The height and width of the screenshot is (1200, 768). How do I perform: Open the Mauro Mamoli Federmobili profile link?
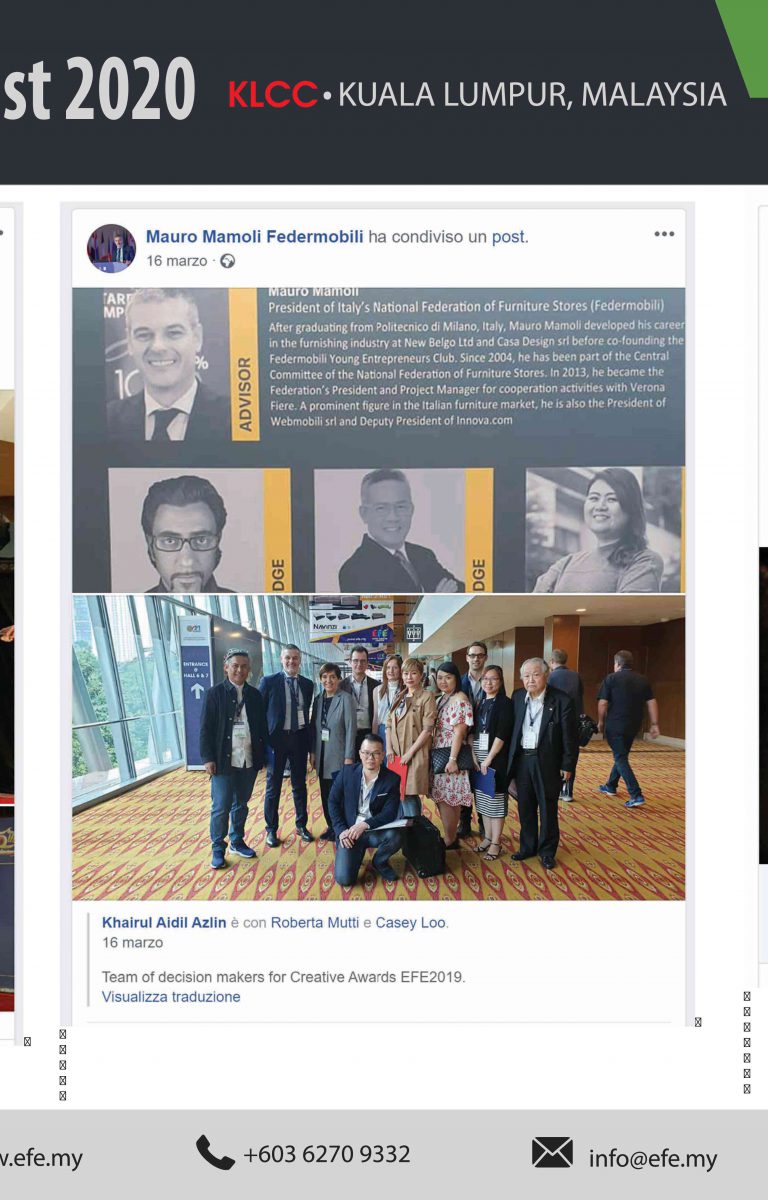pos(254,237)
